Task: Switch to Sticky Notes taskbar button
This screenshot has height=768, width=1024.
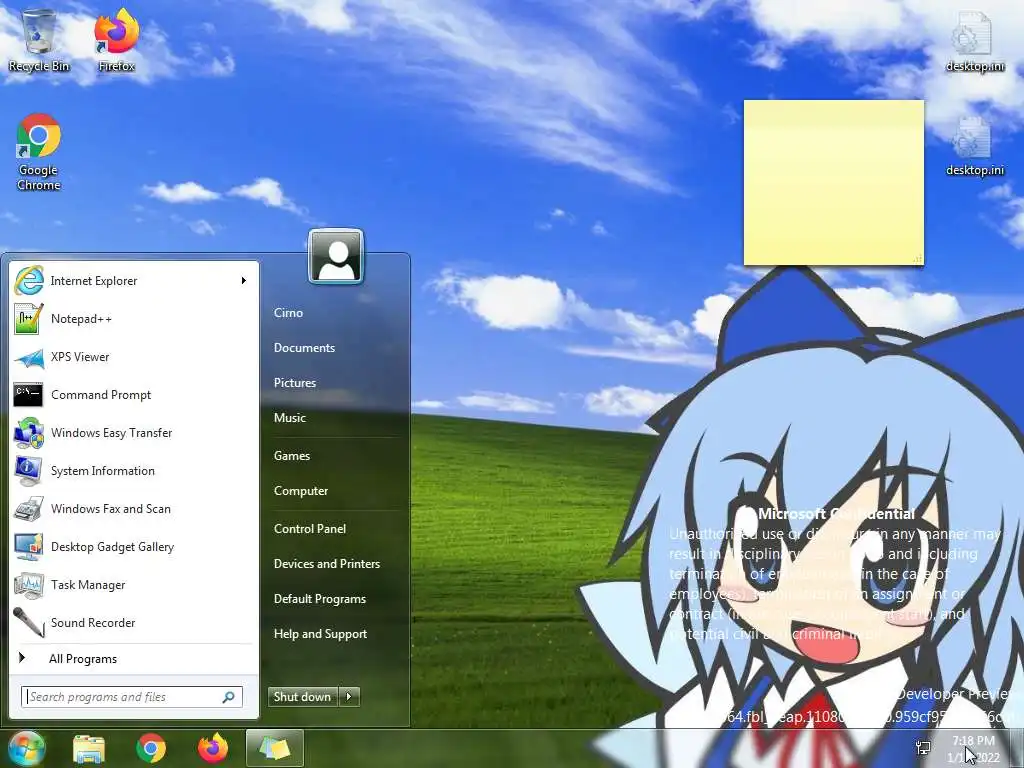Action: tap(275, 748)
